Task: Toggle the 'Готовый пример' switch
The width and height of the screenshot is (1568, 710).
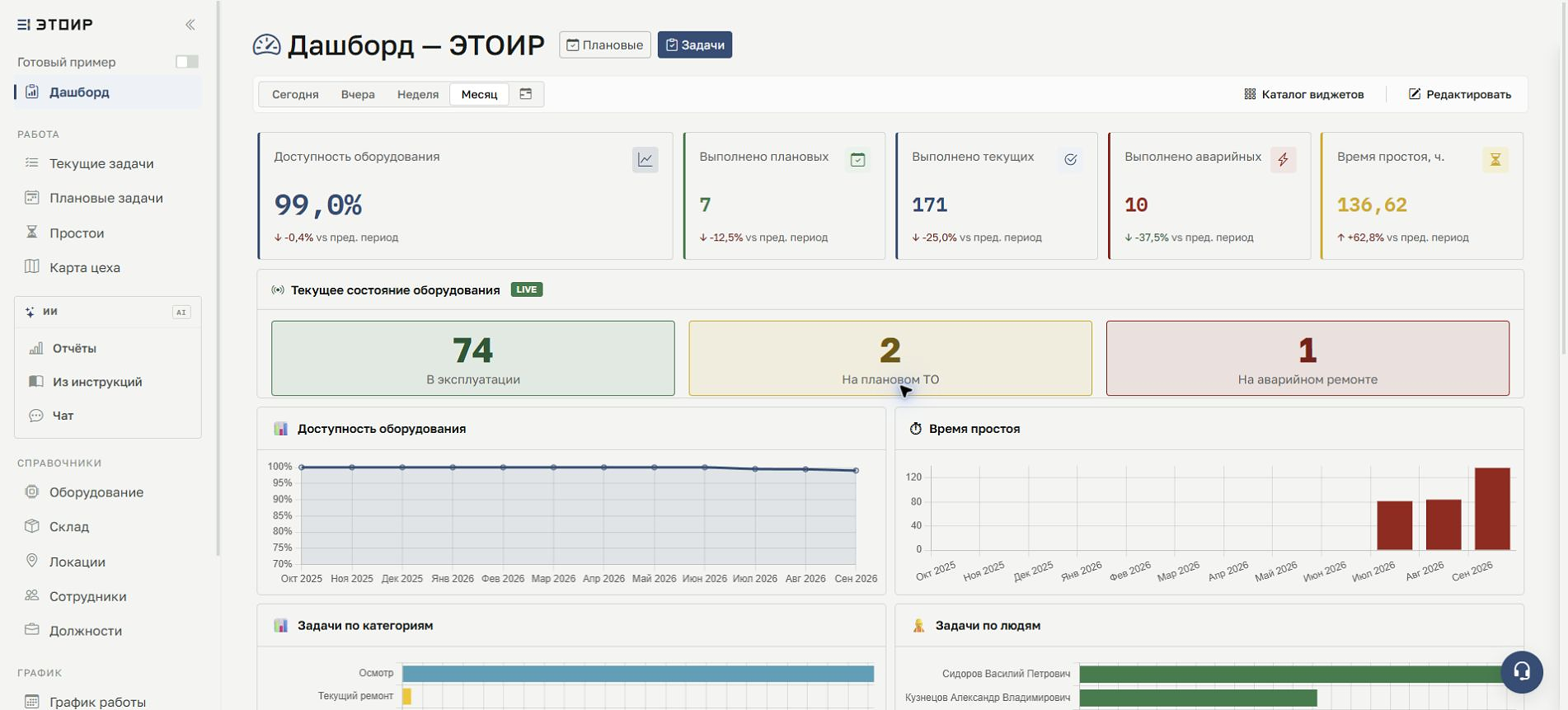Action: [x=187, y=62]
